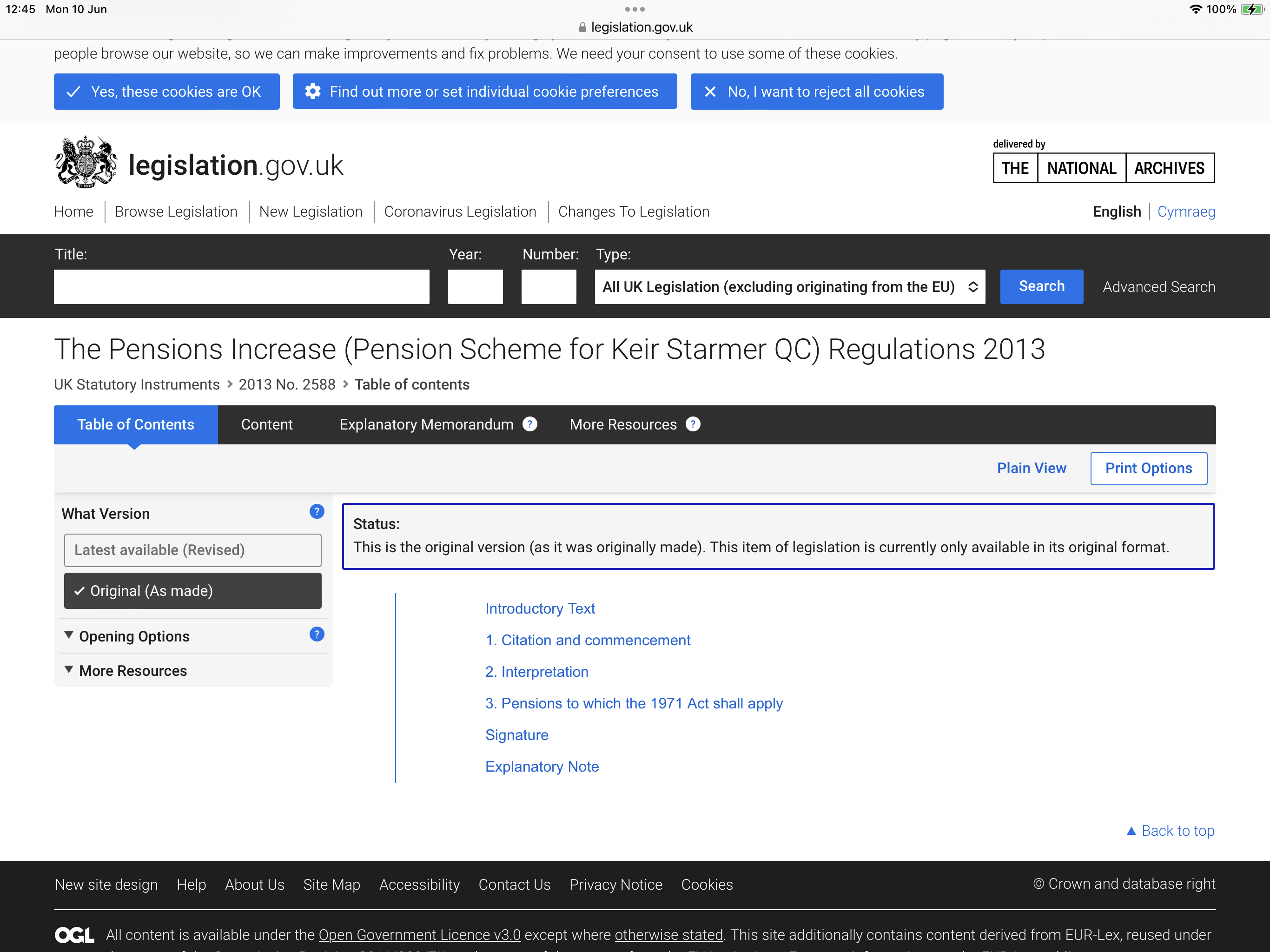Reject all cookies button
The height and width of the screenshot is (952, 1270).
(816, 92)
